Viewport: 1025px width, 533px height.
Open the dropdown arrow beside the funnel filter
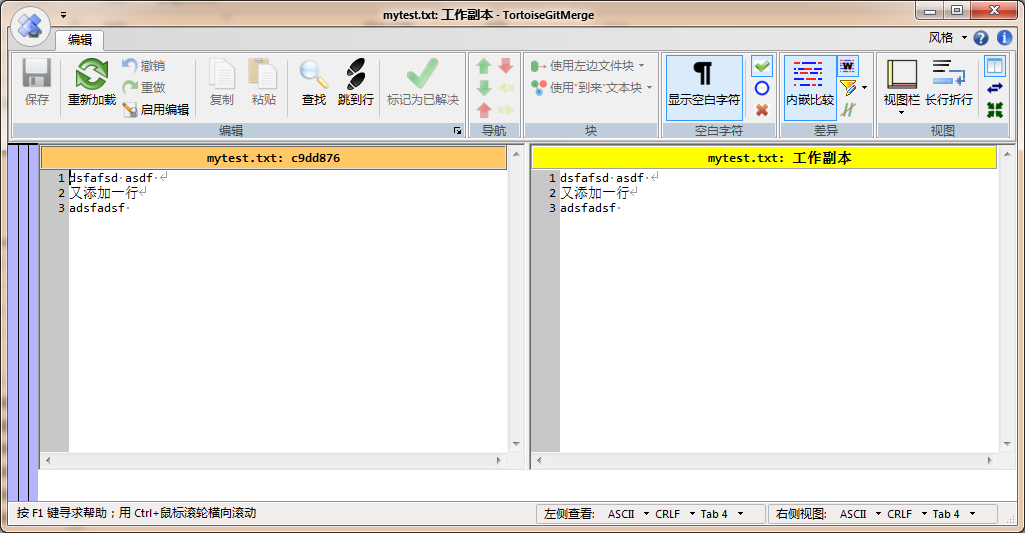tap(864, 88)
